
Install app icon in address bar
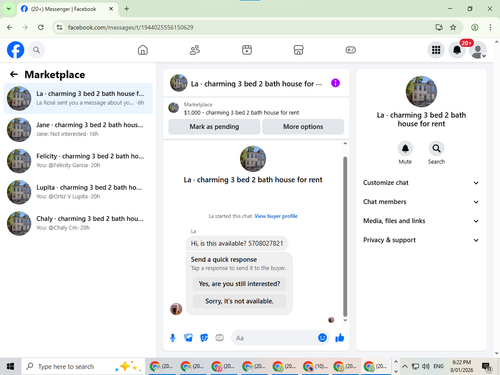pos(439,27)
